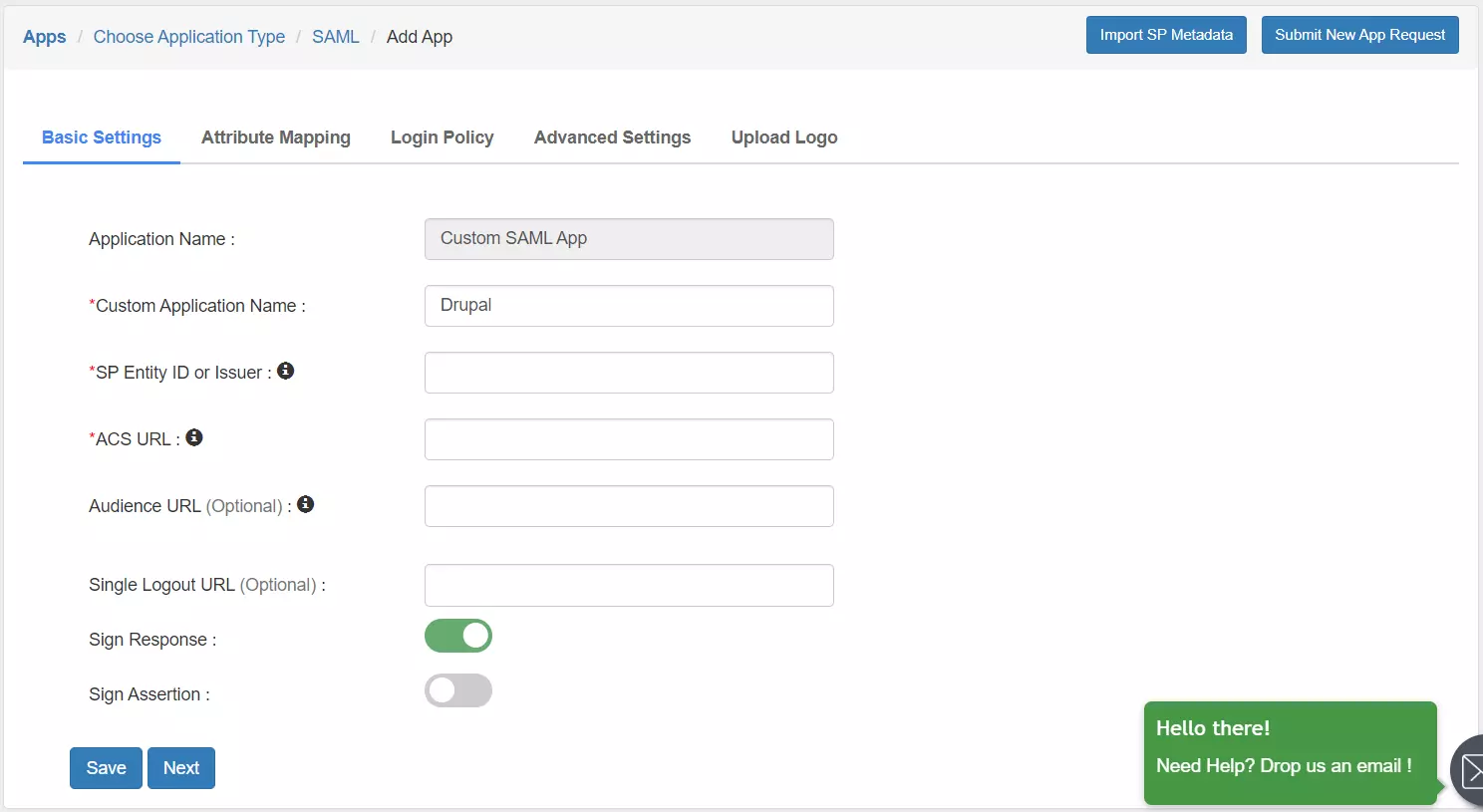Open the SAML breadcrumb link
Viewport: 1483px width, 812px height.
[336, 37]
